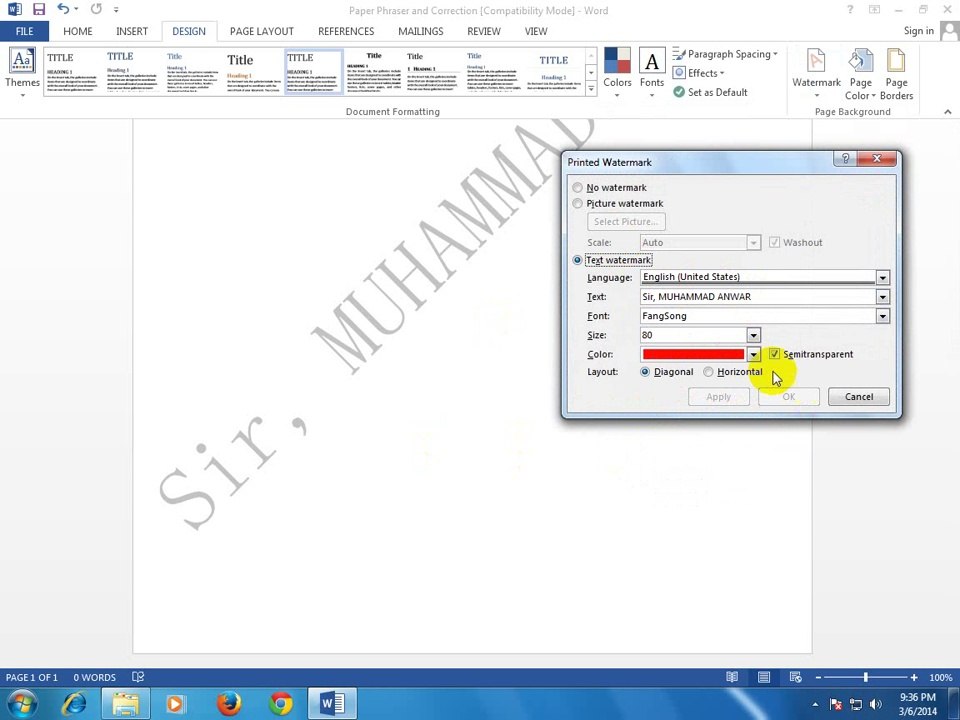The width and height of the screenshot is (960, 720).
Task: Open Windows Start menu
Action: (22, 704)
